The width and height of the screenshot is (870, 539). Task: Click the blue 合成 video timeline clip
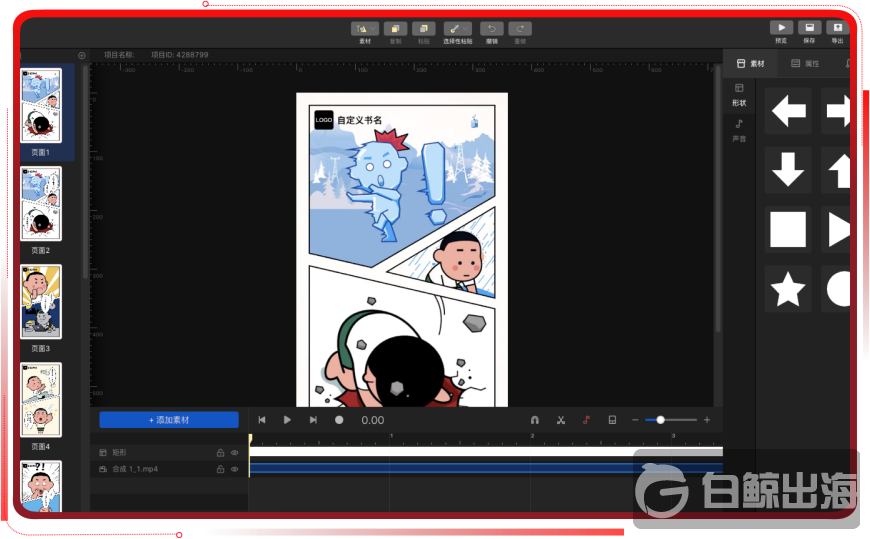point(486,468)
